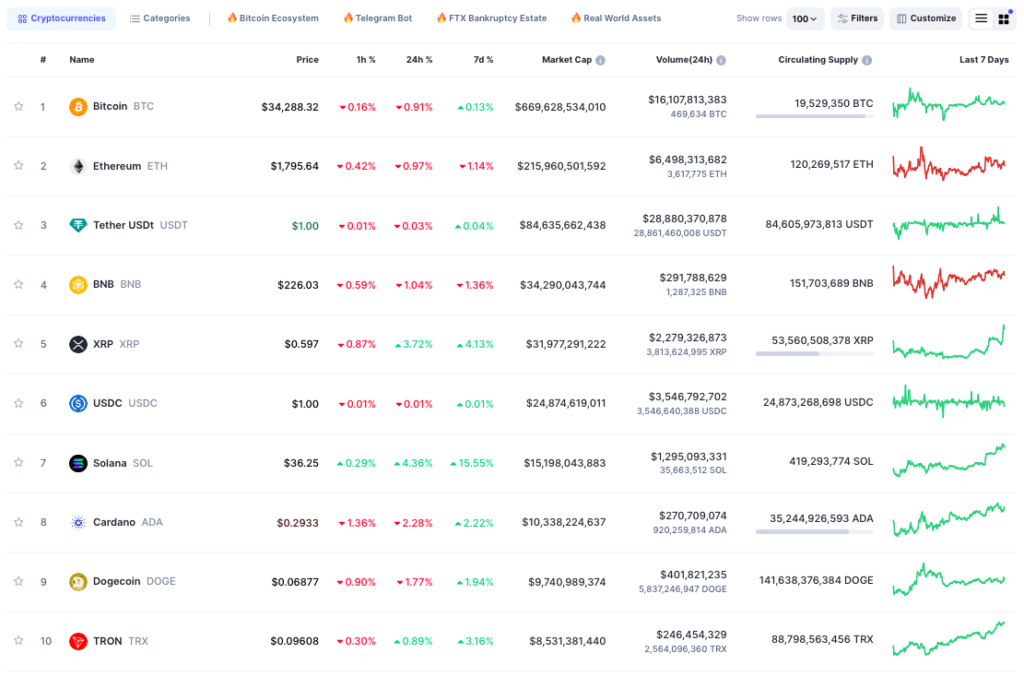Open the Tether USDt name link

point(123,225)
